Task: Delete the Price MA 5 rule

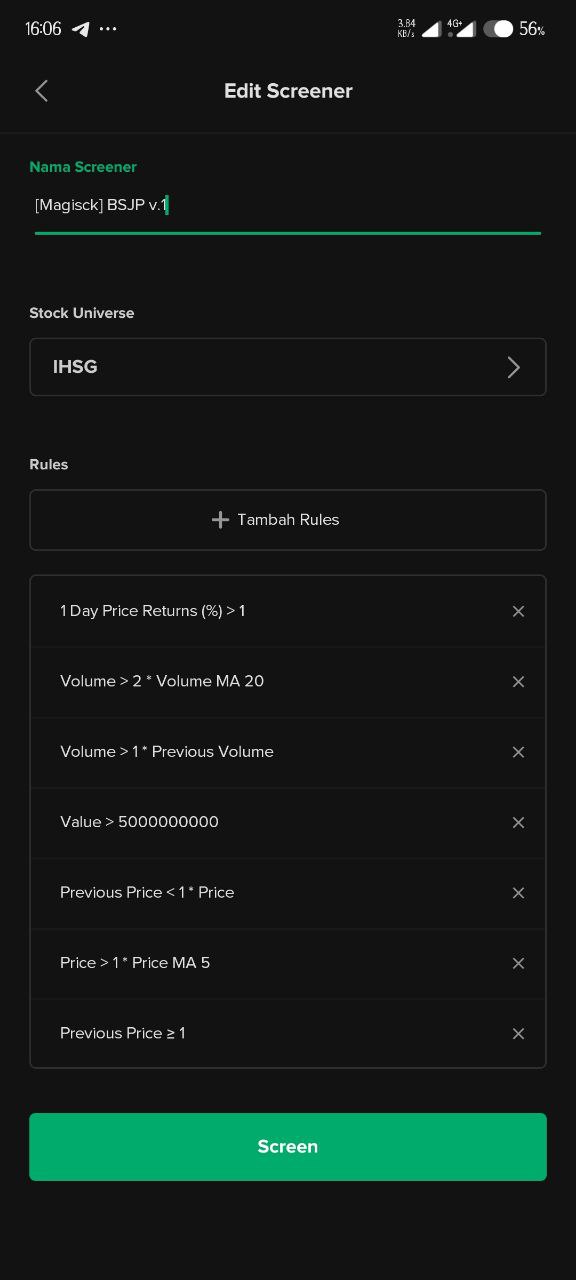Action: 518,963
